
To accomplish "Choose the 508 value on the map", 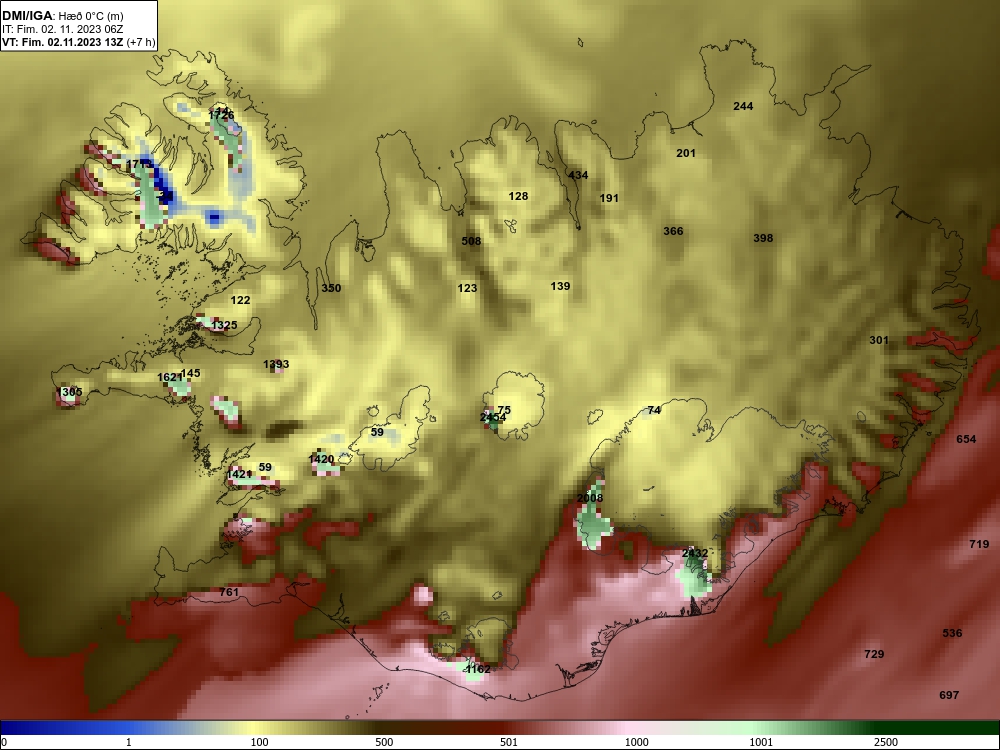I will pyautogui.click(x=471, y=241).
